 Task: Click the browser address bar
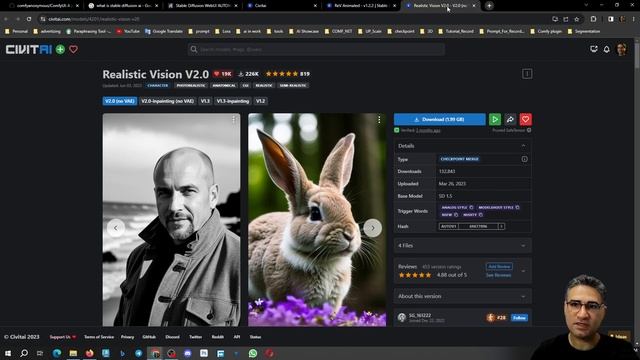(294, 19)
